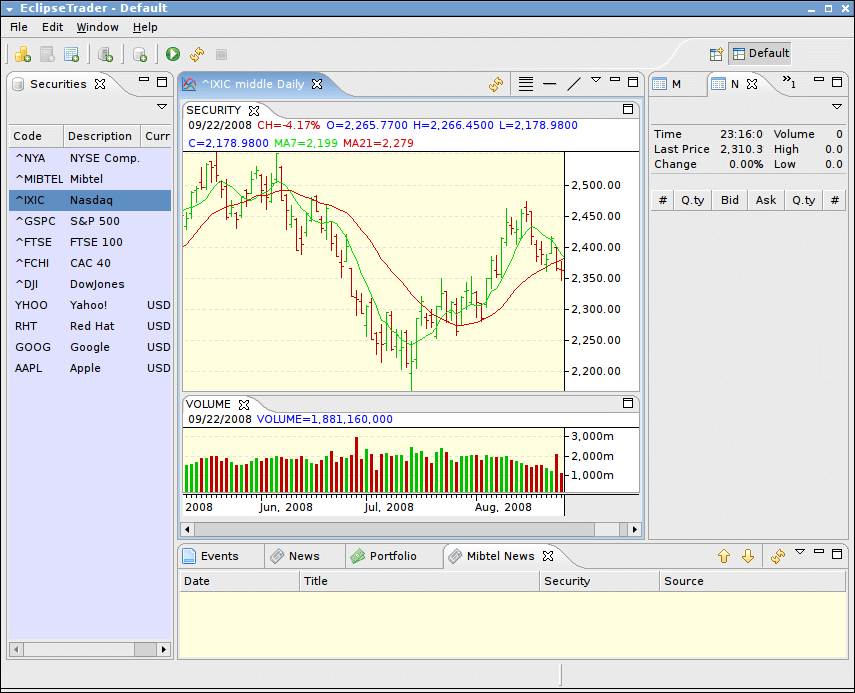Select the AAPL Apple row
The image size is (855, 693).
coord(90,368)
